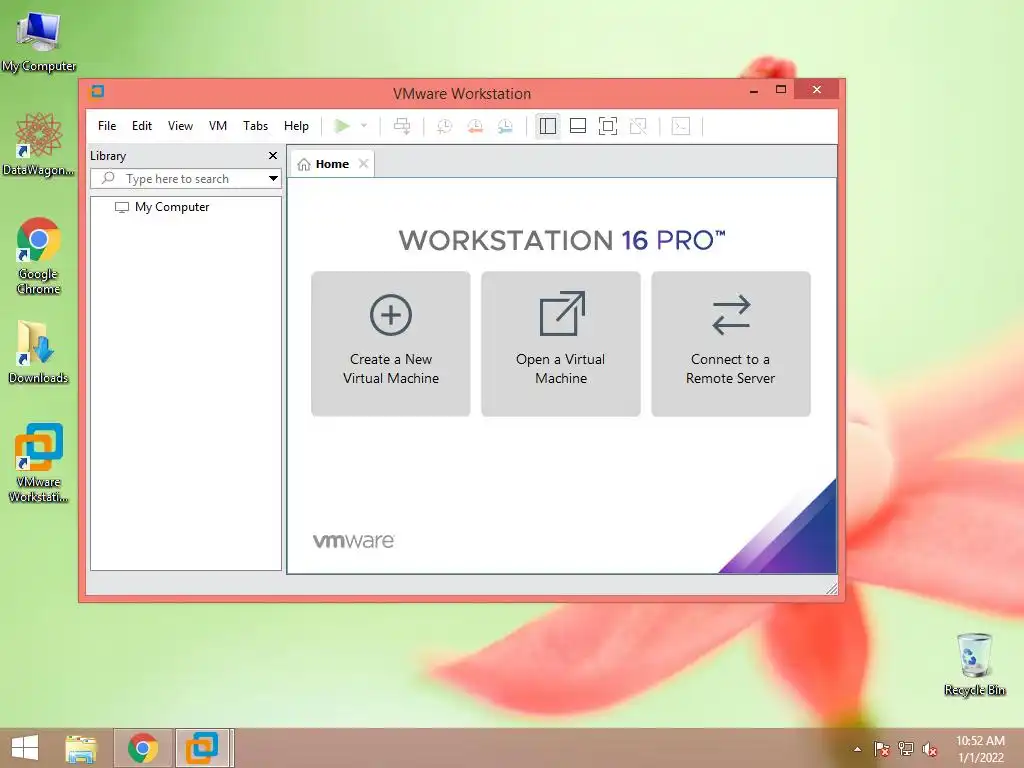Click the window resize grip corner
Viewport: 1024px width, 768px height.
click(831, 588)
